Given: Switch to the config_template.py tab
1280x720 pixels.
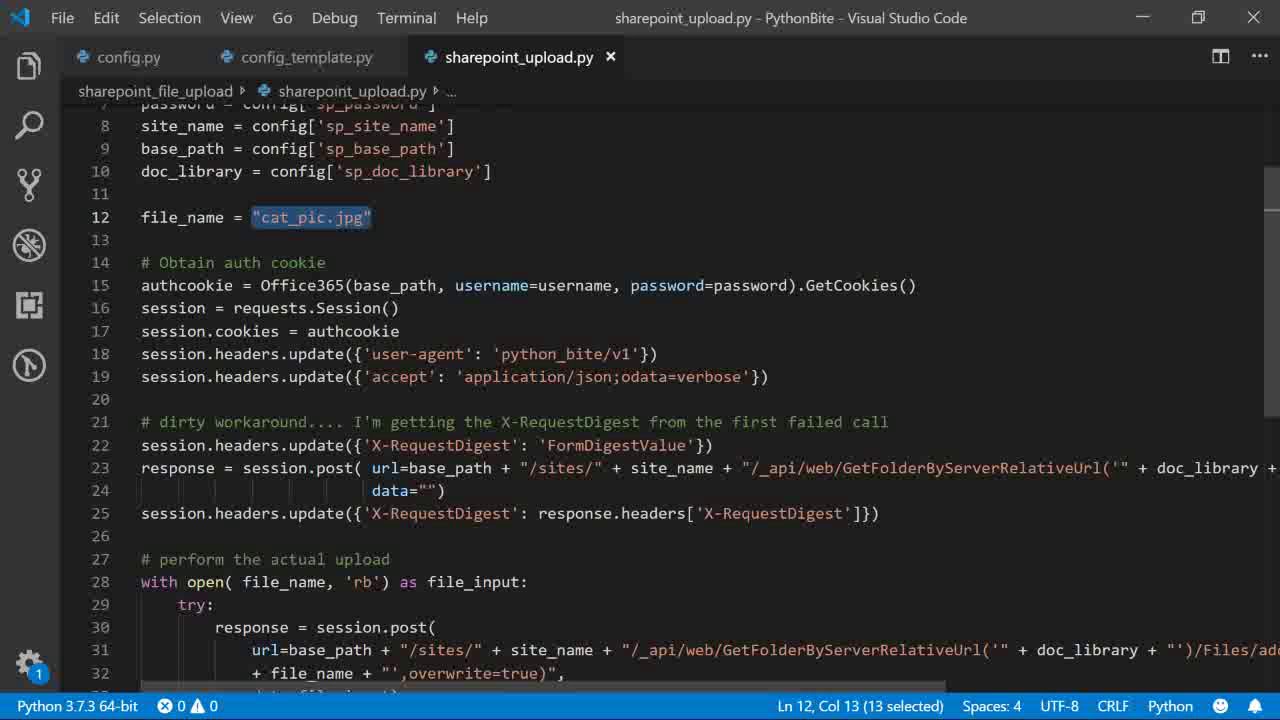Looking at the screenshot, I should (x=306, y=57).
